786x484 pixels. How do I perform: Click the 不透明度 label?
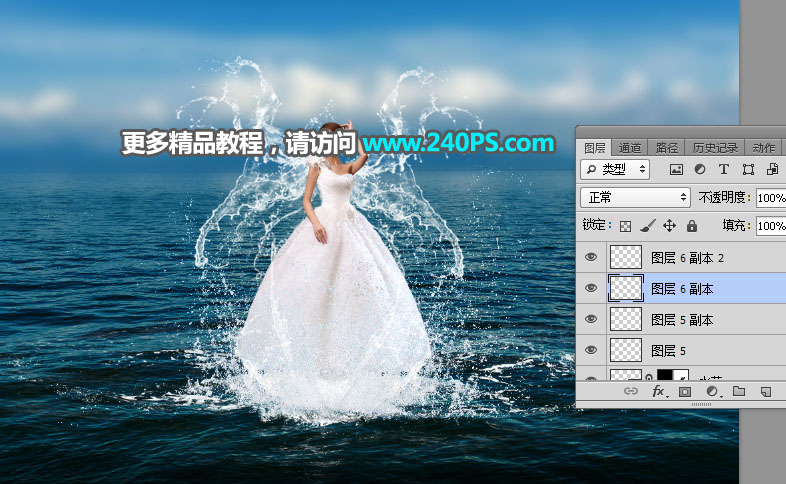pos(724,197)
